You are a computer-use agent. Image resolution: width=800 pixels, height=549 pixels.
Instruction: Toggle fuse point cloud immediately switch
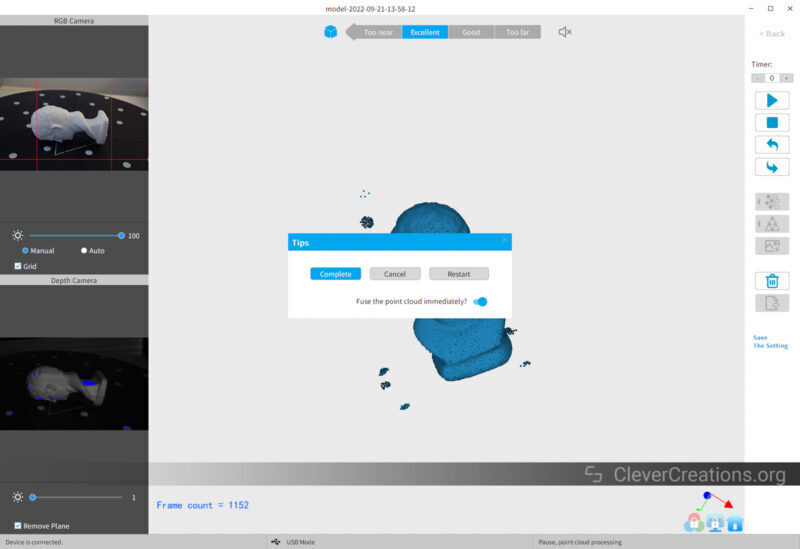coord(480,301)
